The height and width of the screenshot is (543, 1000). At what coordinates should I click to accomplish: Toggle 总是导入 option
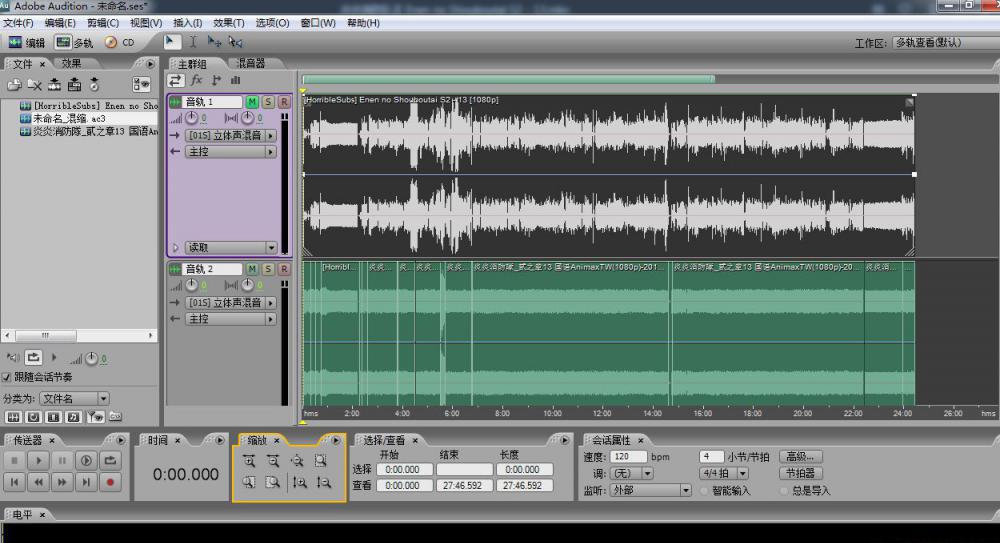(784, 491)
